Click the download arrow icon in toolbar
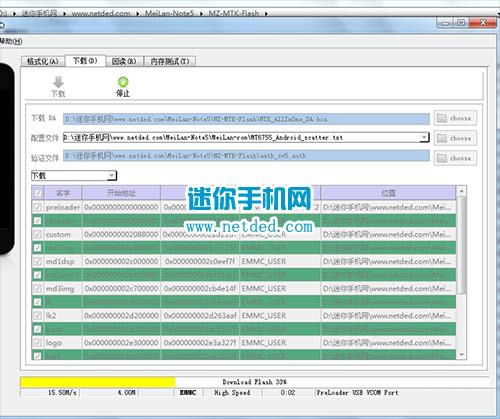 [58, 82]
